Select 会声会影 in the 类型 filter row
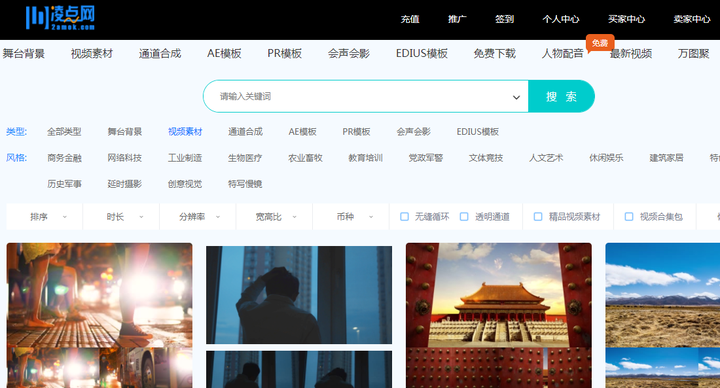Viewport: 720px width, 388px height. pyautogui.click(x=414, y=132)
